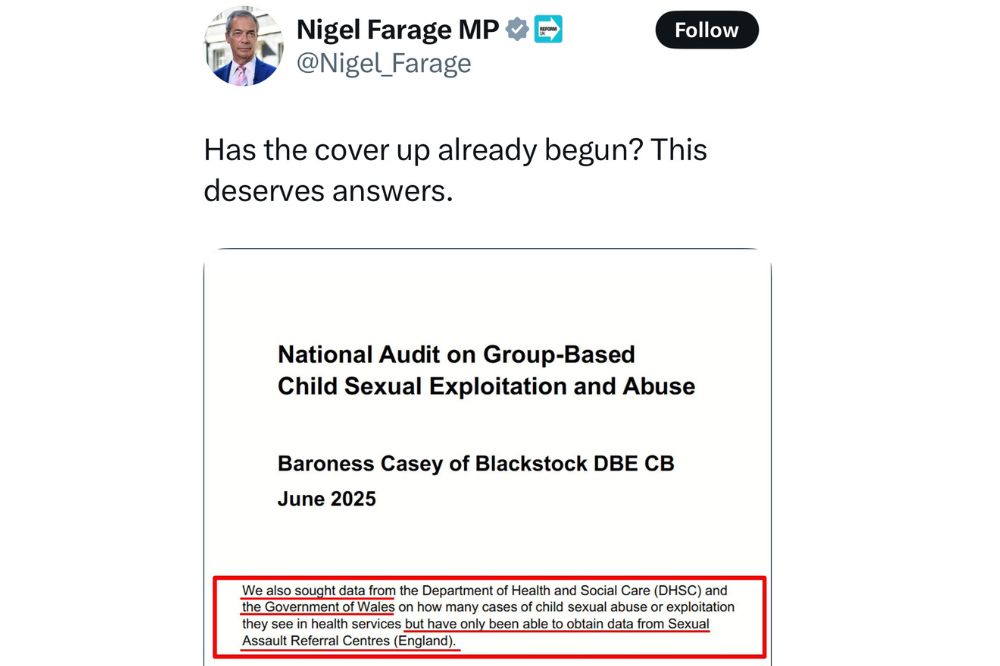Open Nigel Farage's profile picture
1000x666 pixels.
point(244,46)
